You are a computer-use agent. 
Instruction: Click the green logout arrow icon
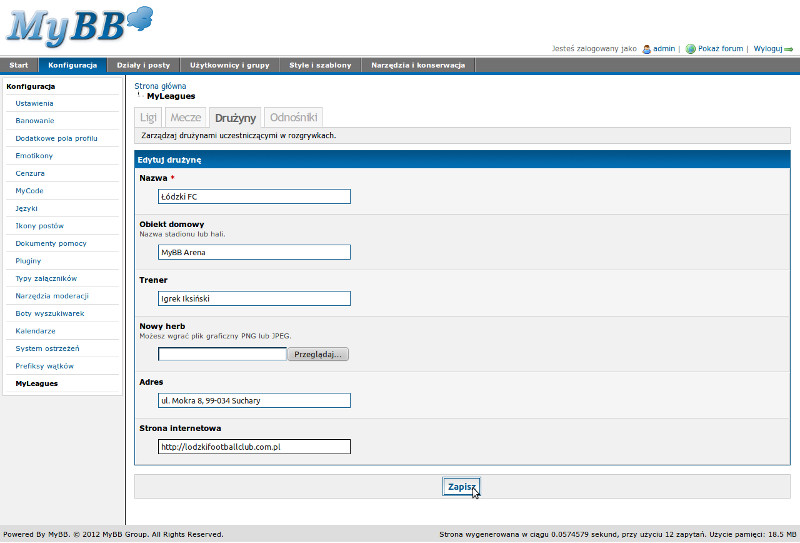coord(789,48)
